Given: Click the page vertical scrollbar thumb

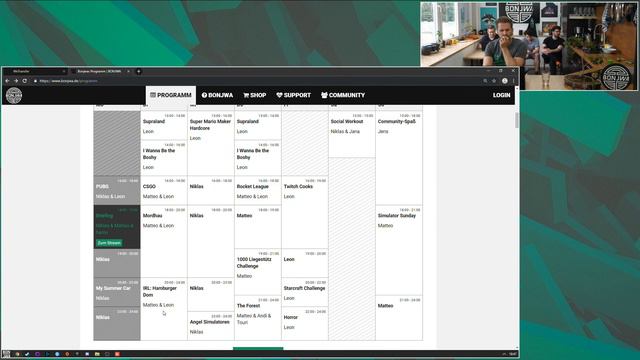Looking at the screenshot, I should pos(517,120).
